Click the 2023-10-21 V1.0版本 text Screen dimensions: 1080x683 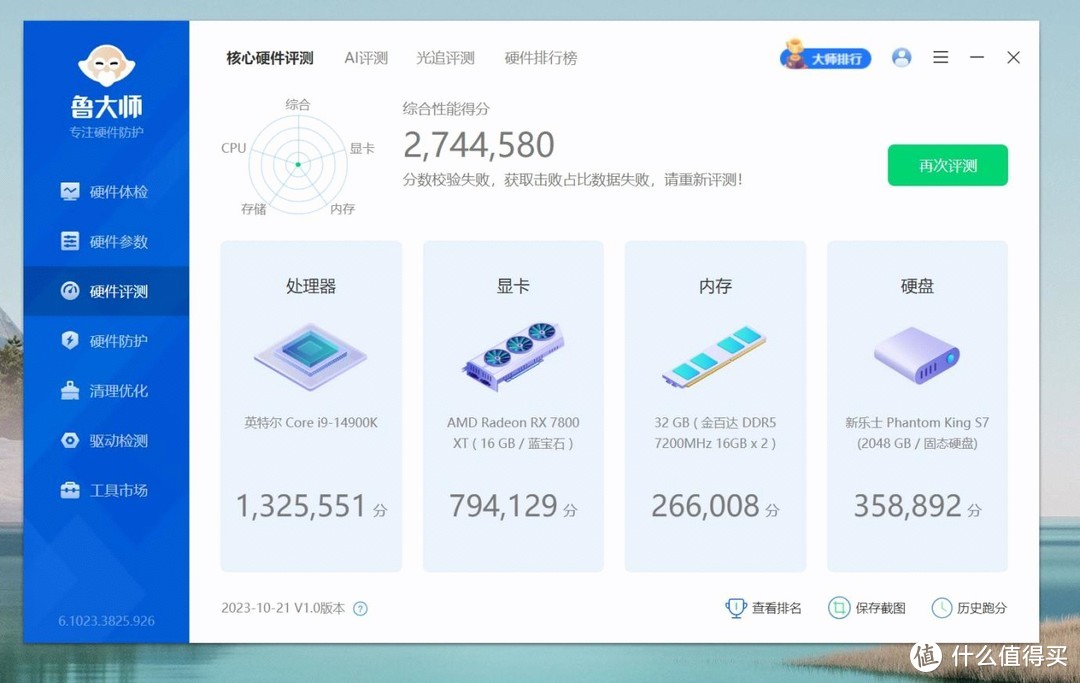pyautogui.click(x=283, y=608)
